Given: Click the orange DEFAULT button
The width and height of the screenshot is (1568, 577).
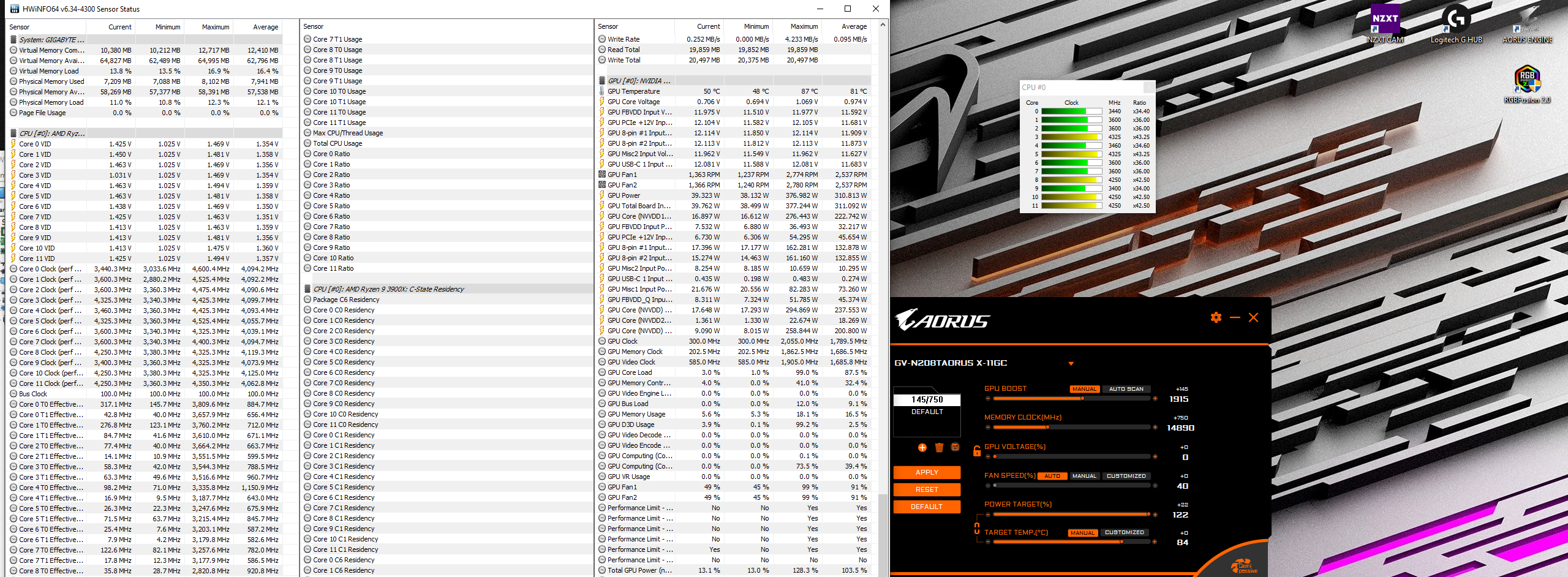Looking at the screenshot, I should point(927,507).
